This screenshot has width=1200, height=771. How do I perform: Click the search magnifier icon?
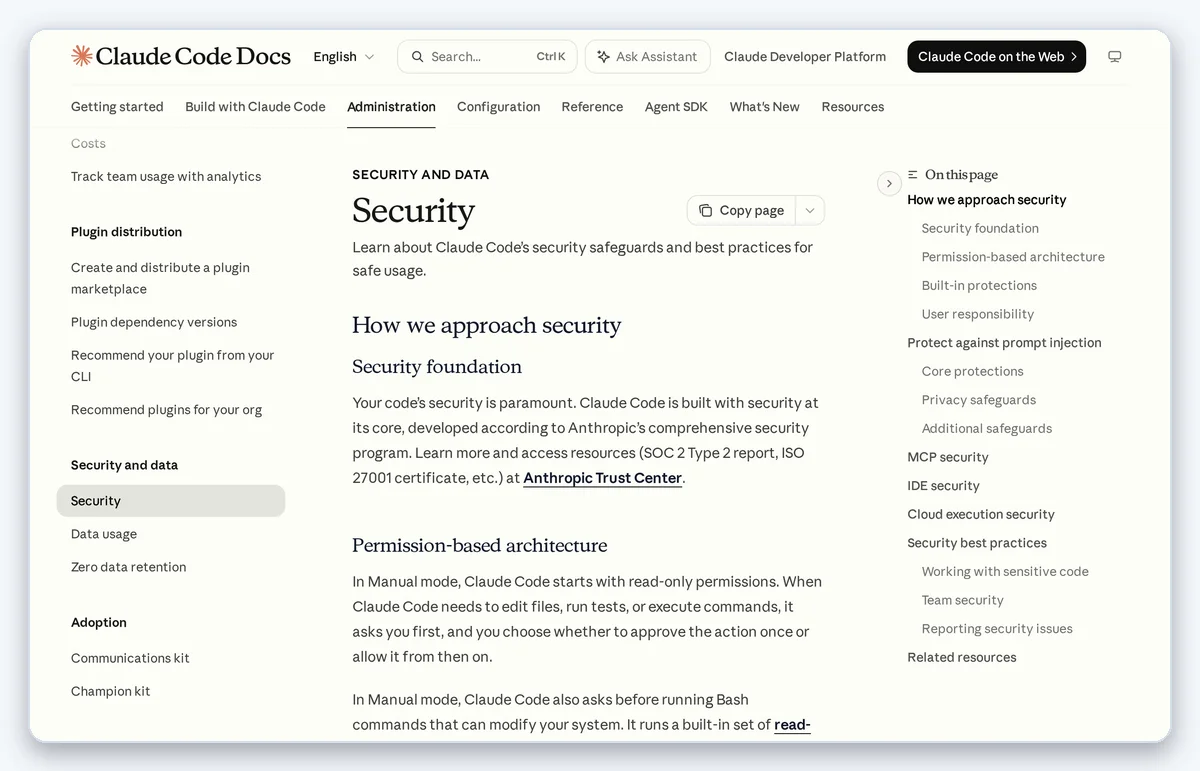[x=418, y=57]
